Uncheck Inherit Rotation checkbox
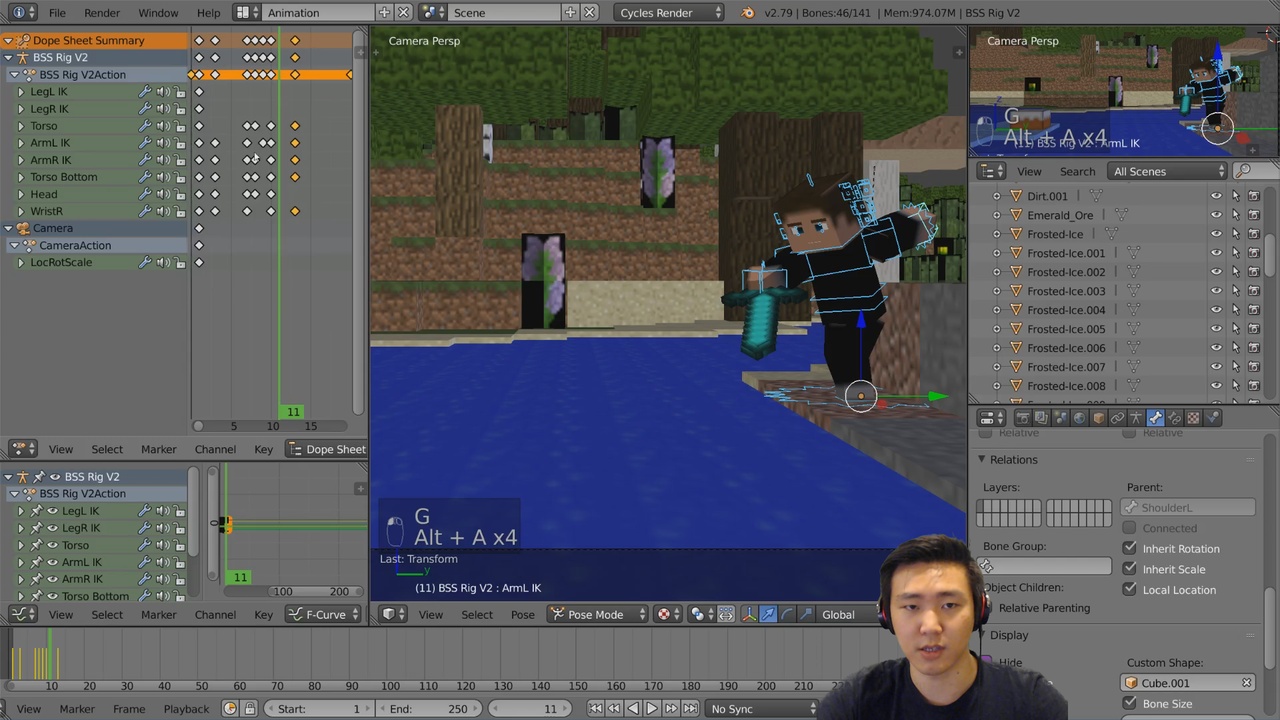The image size is (1280, 720). pos(1130,548)
